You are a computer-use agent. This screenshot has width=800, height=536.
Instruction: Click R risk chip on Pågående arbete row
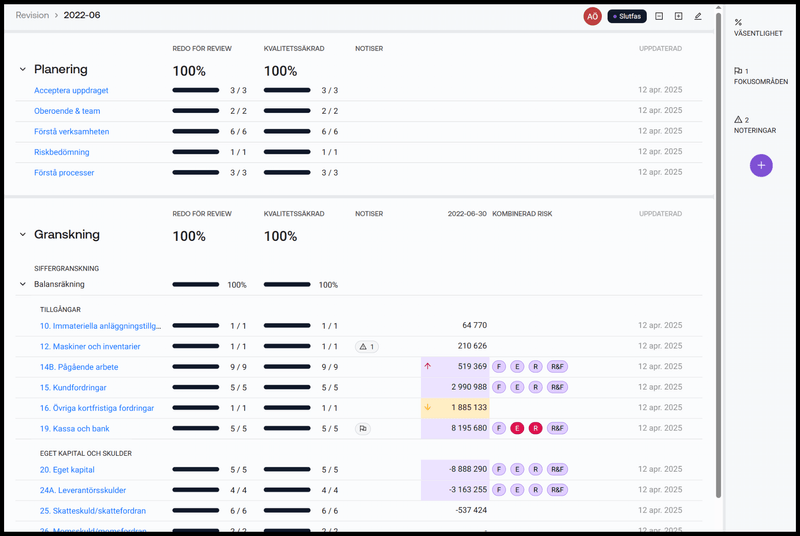click(535, 367)
